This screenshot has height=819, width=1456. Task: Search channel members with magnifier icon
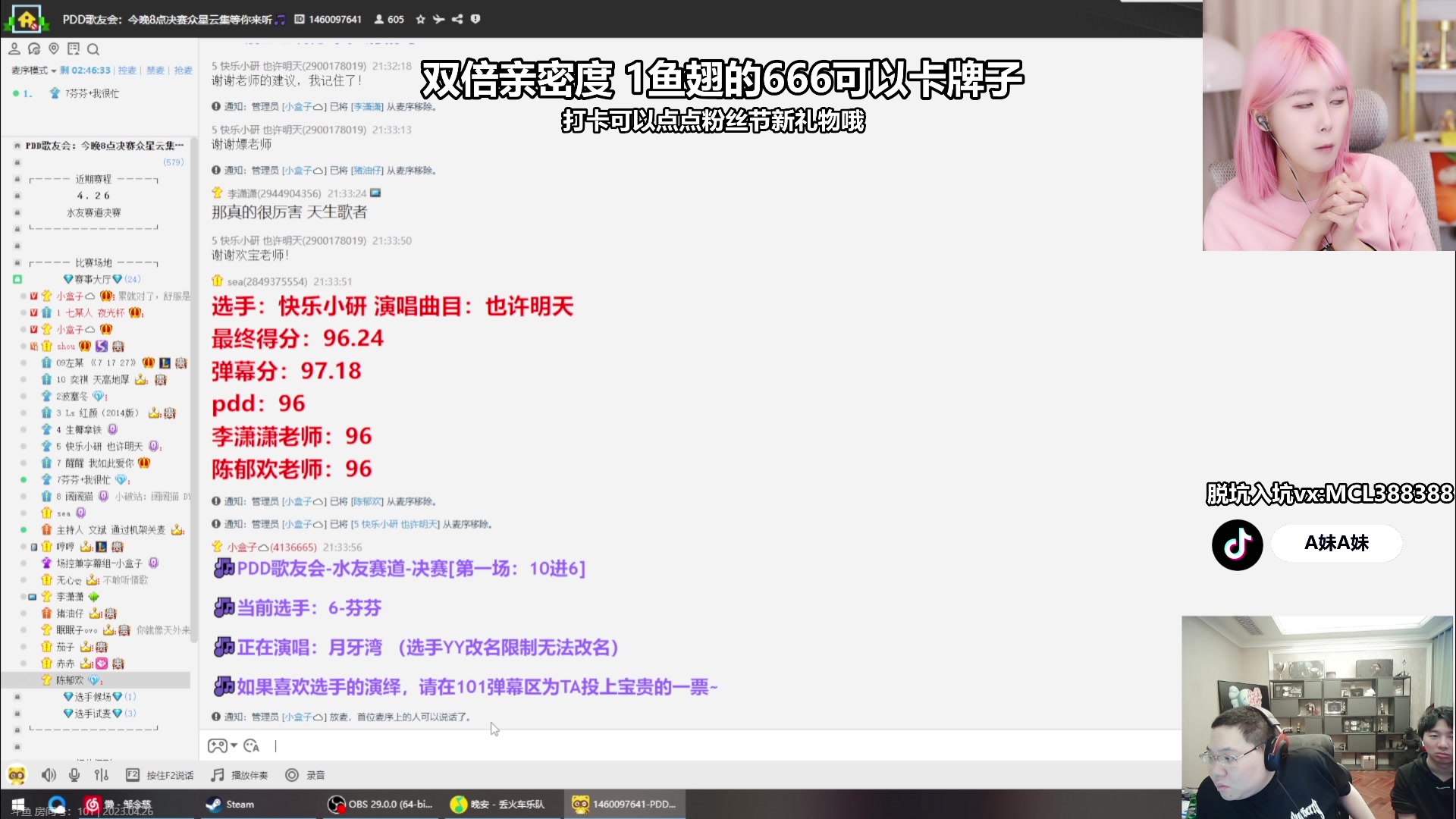(x=93, y=49)
